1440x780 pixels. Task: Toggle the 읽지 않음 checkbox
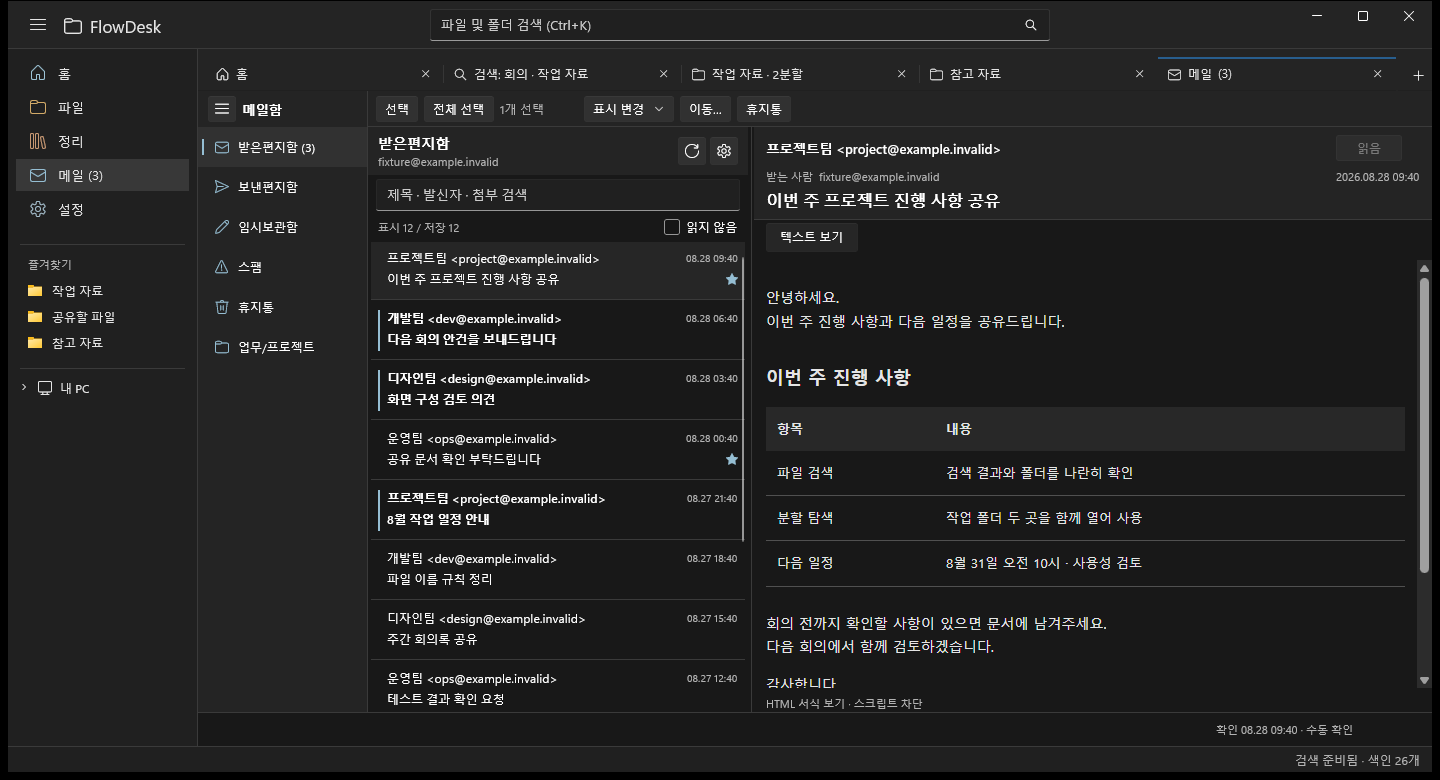672,227
